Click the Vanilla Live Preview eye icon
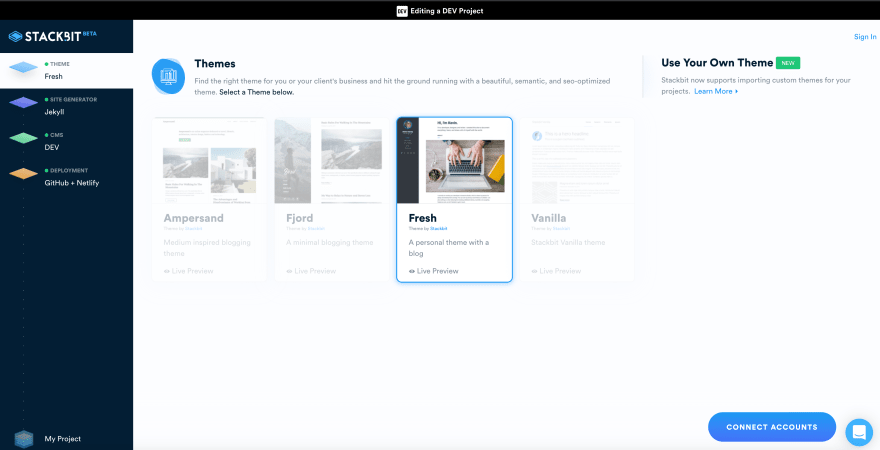Screen dimensions: 880x450 pos(534,271)
